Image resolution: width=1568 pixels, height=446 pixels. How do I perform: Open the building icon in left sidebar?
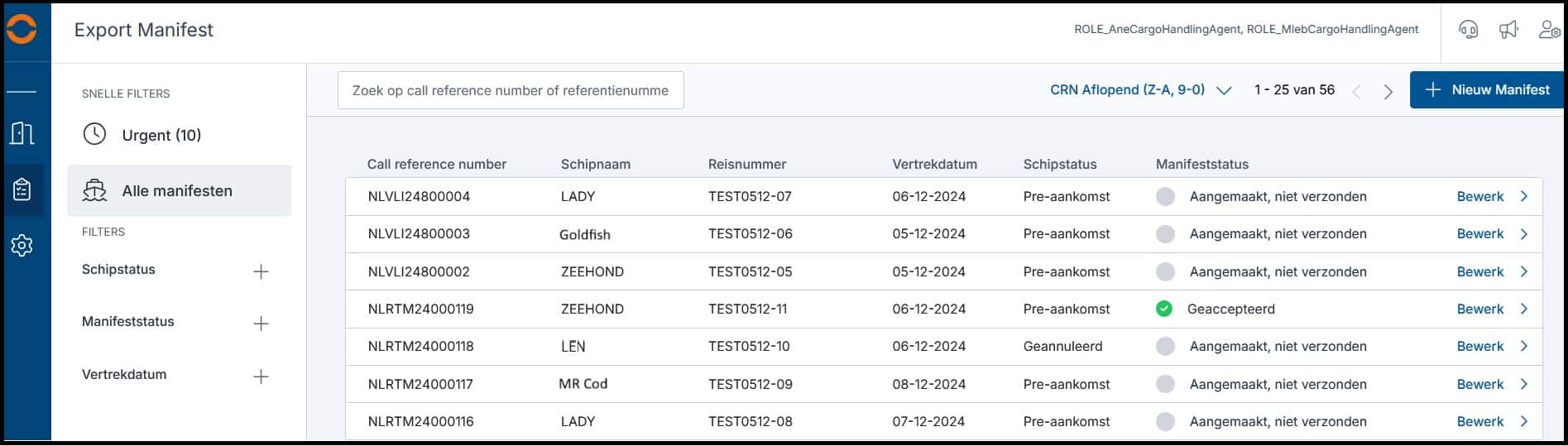[x=22, y=133]
